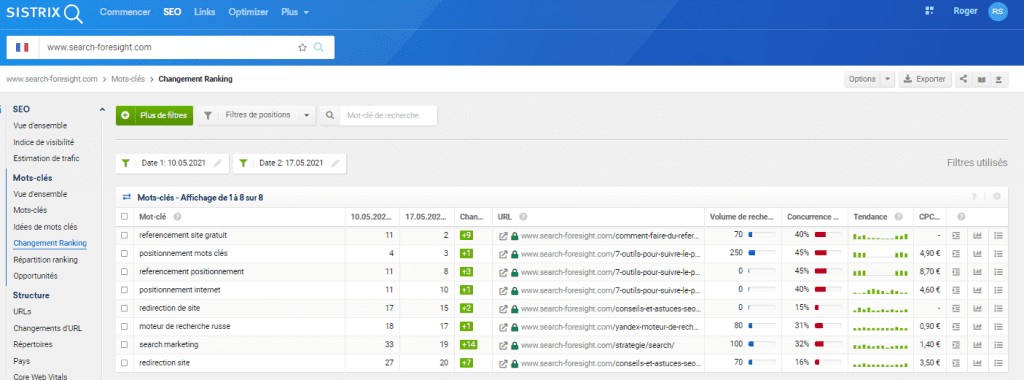Open Estimation de trafic in sidebar

pyautogui.click(x=46, y=158)
